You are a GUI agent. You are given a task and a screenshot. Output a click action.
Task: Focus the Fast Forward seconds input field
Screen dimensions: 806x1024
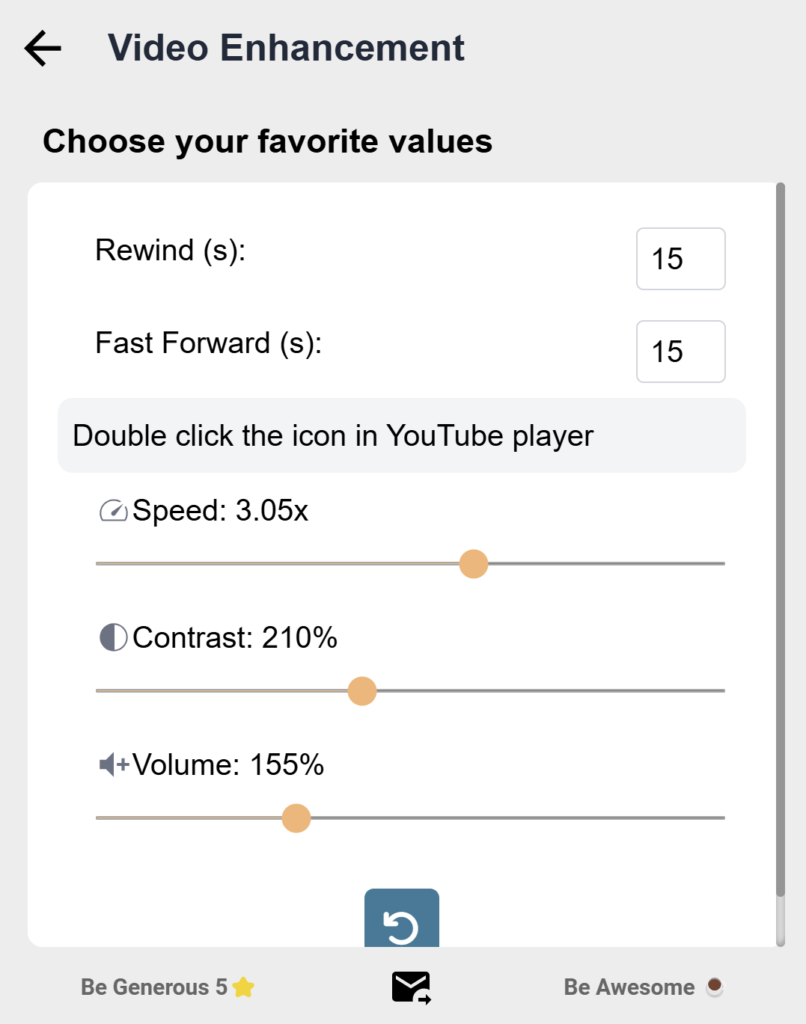click(x=681, y=351)
